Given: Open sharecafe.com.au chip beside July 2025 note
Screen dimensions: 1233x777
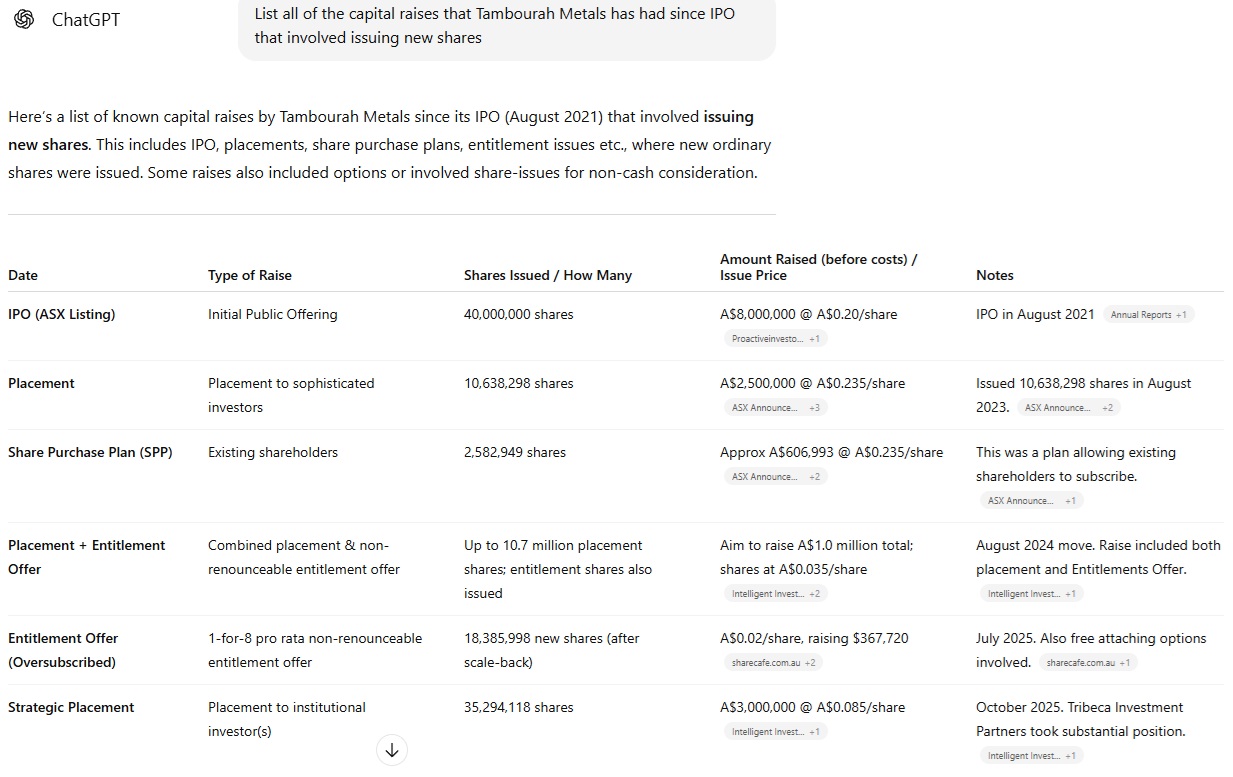Looking at the screenshot, I should (x=1088, y=663).
